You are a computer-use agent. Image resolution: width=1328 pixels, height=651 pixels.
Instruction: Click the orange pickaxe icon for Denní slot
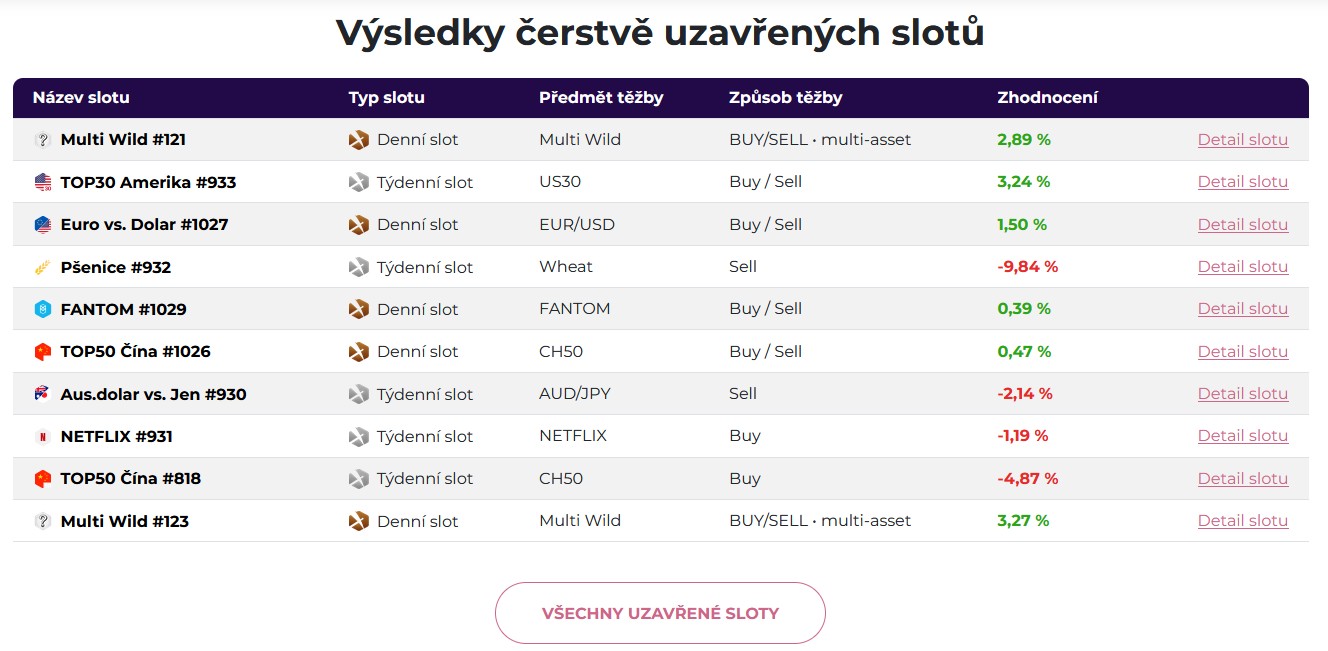[358, 139]
